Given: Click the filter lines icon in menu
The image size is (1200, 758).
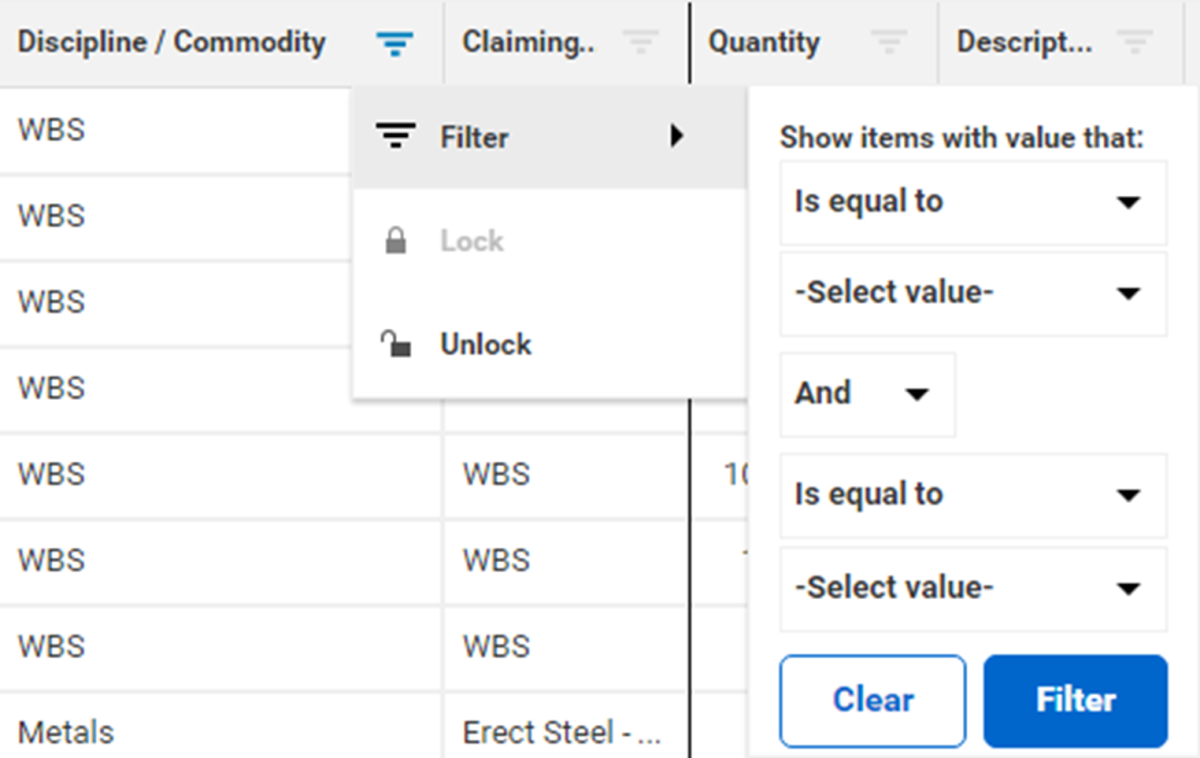Looking at the screenshot, I should coord(396,137).
